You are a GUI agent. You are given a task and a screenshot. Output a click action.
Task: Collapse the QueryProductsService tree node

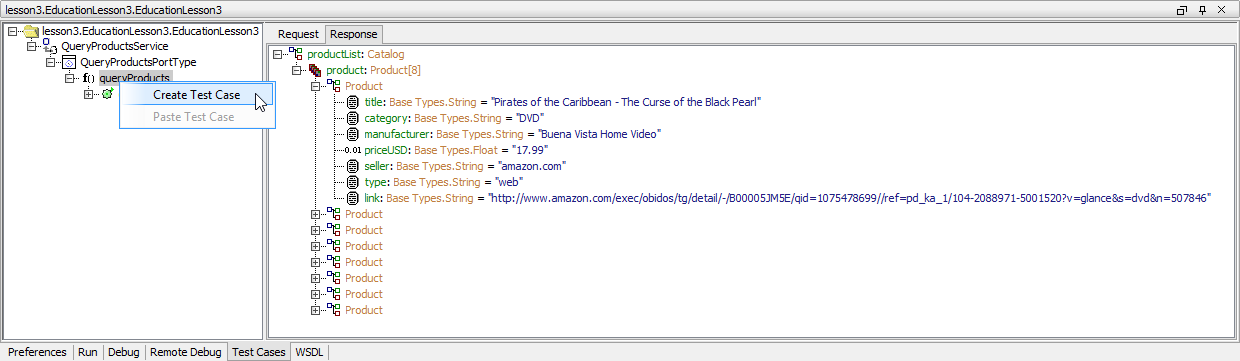(31, 46)
